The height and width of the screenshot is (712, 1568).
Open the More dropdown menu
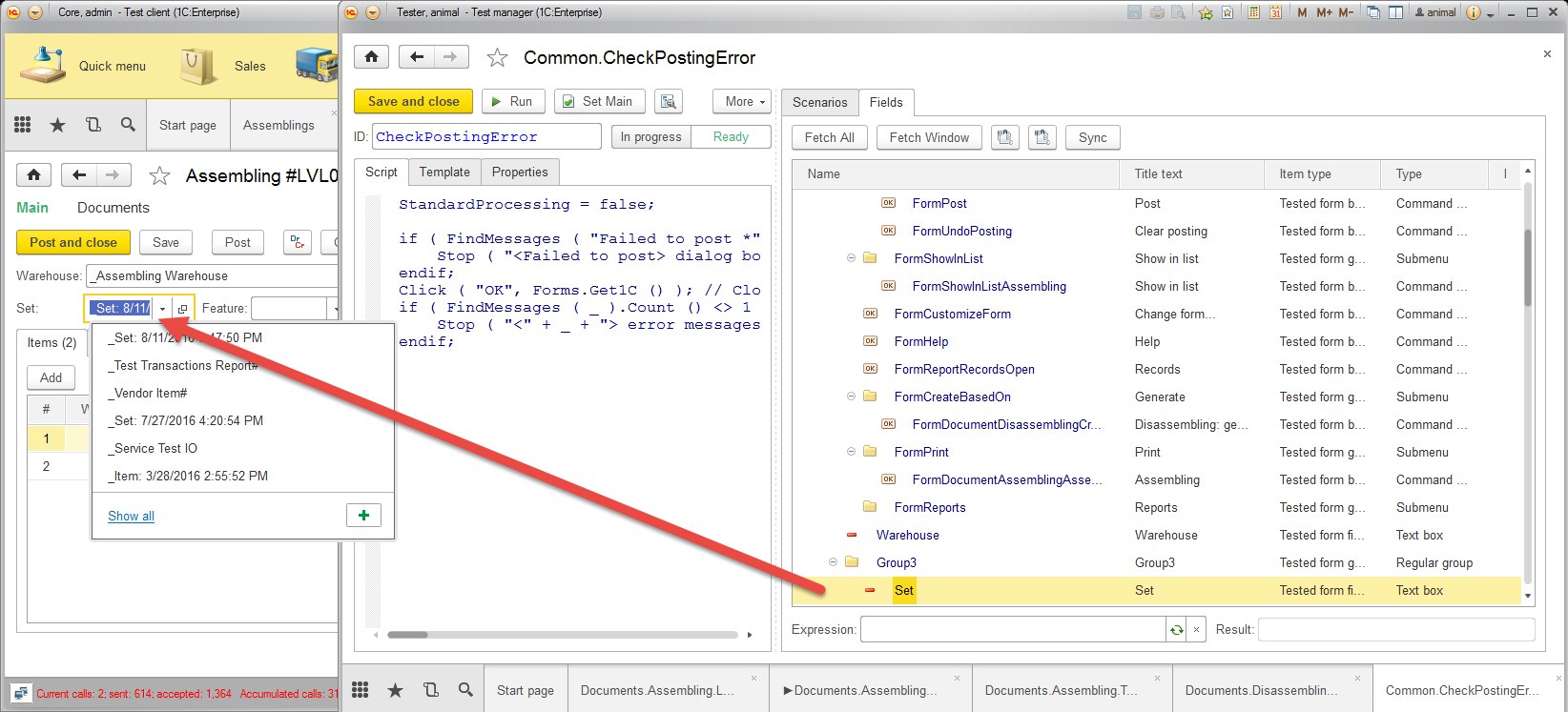(742, 101)
